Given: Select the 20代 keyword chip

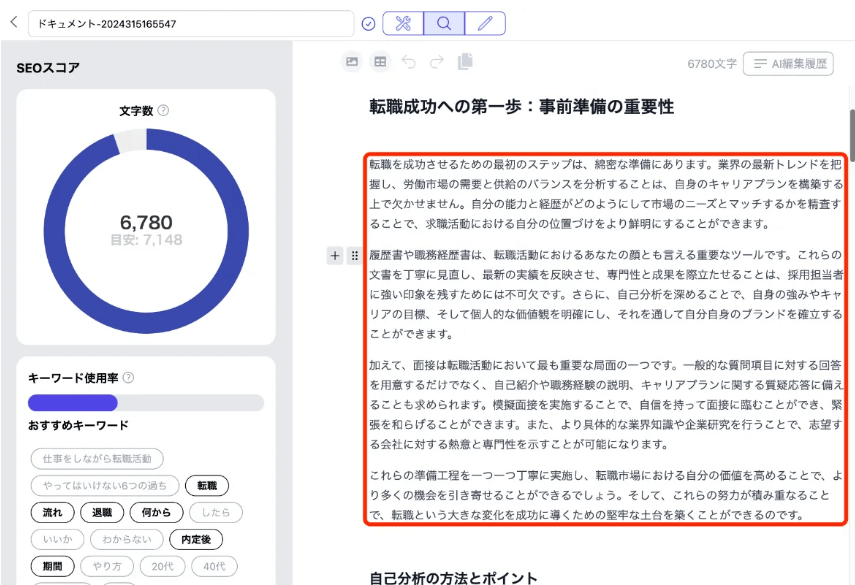Looking at the screenshot, I should pos(162,566).
